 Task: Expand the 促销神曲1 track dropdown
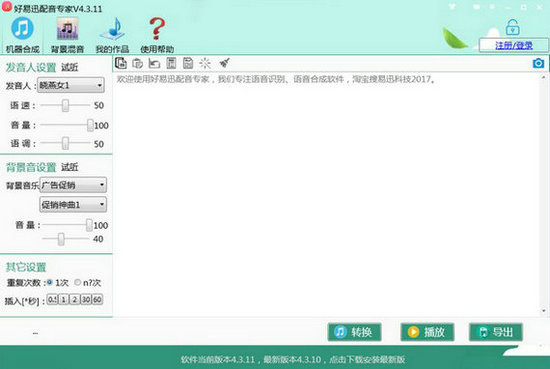(73, 204)
